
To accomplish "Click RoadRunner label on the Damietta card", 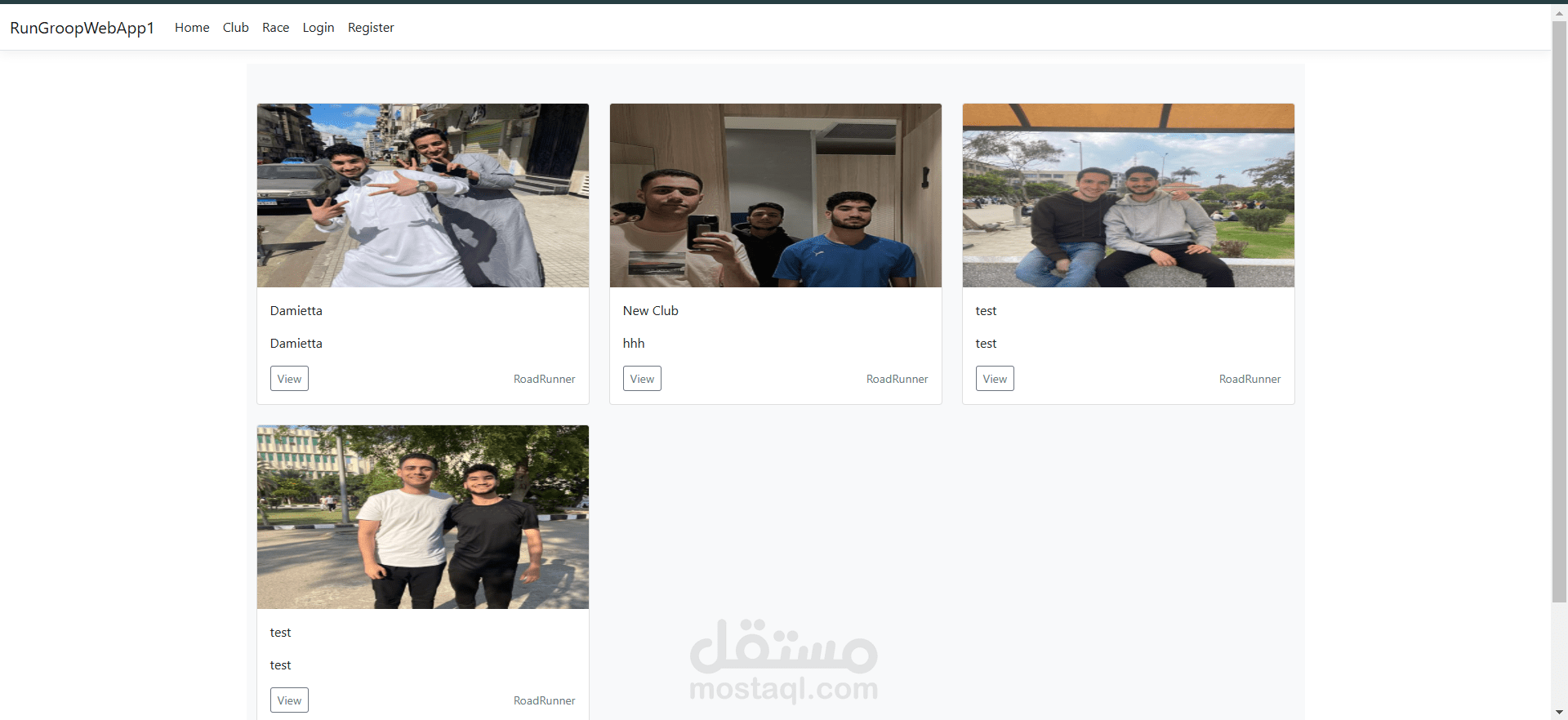I will pos(545,379).
